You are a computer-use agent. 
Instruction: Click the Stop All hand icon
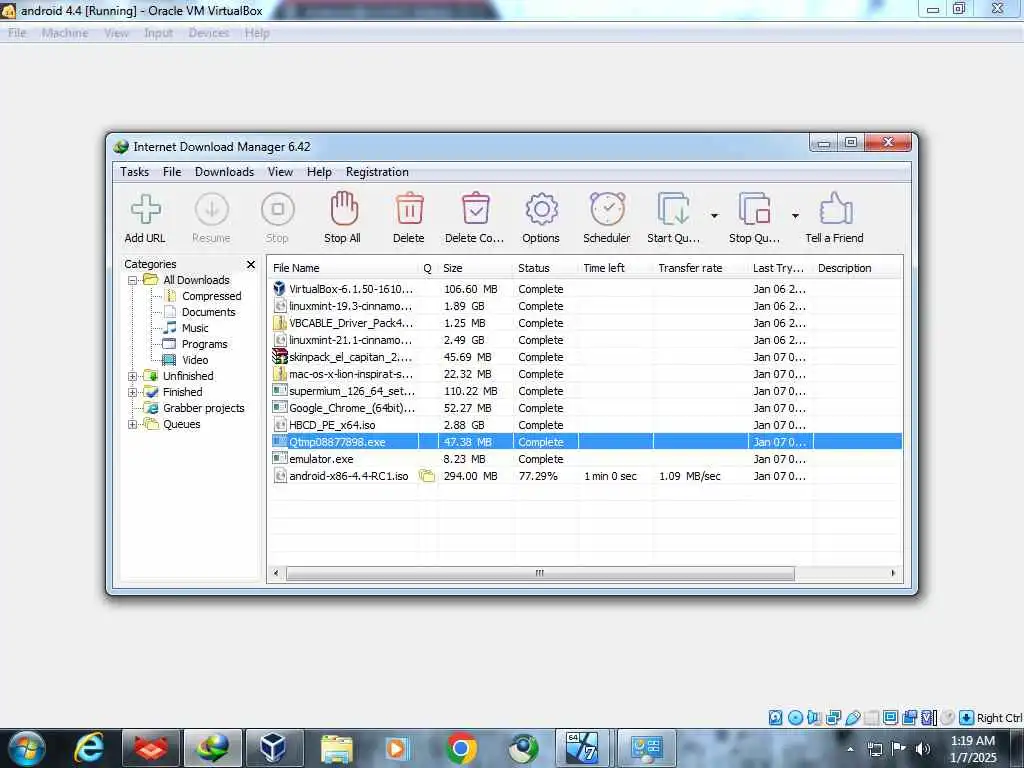(x=344, y=209)
